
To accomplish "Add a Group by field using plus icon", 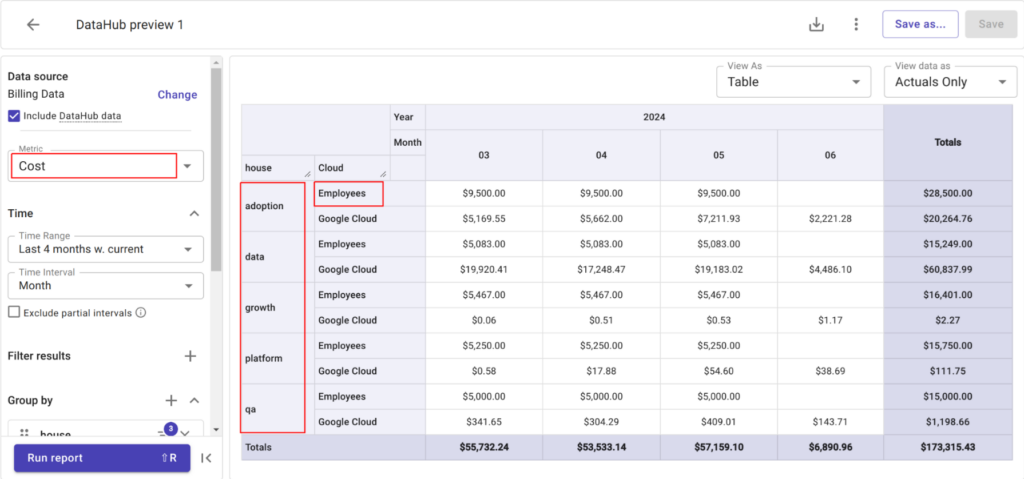I will click(171, 401).
